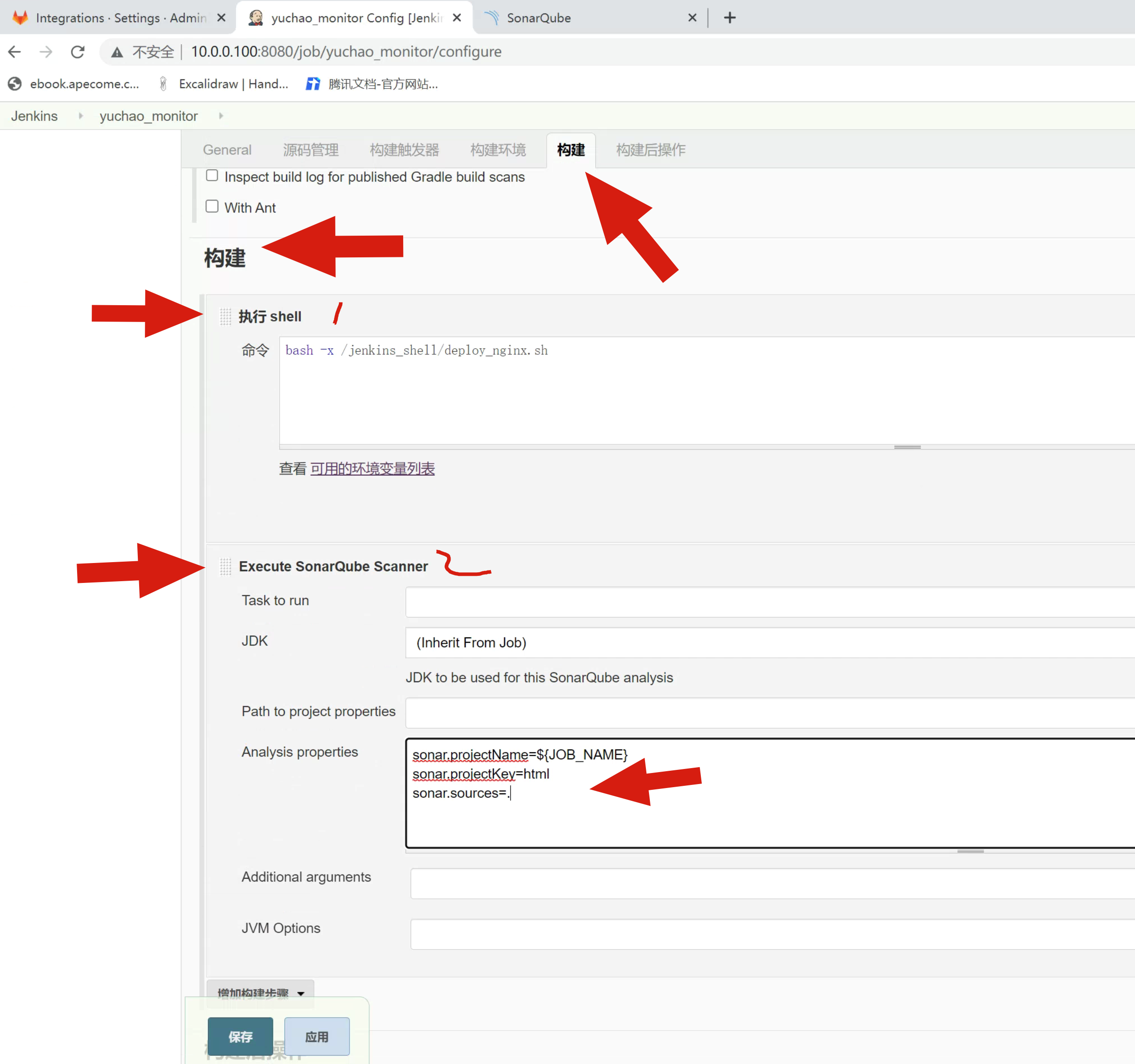The image size is (1135, 1064).
Task: Open new browser tab with plus icon
Action: click(x=730, y=18)
